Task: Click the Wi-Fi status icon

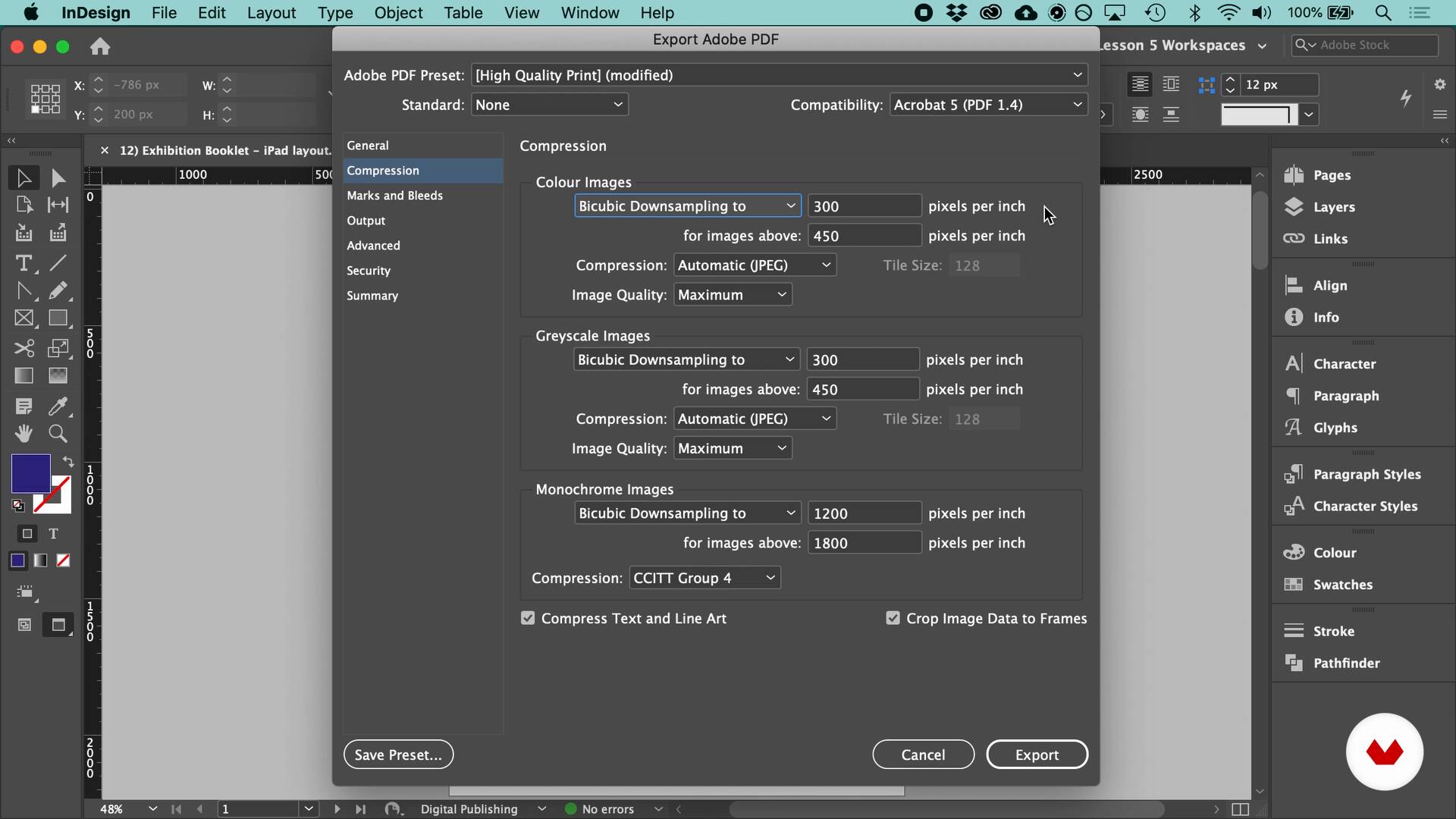Action: [1228, 13]
